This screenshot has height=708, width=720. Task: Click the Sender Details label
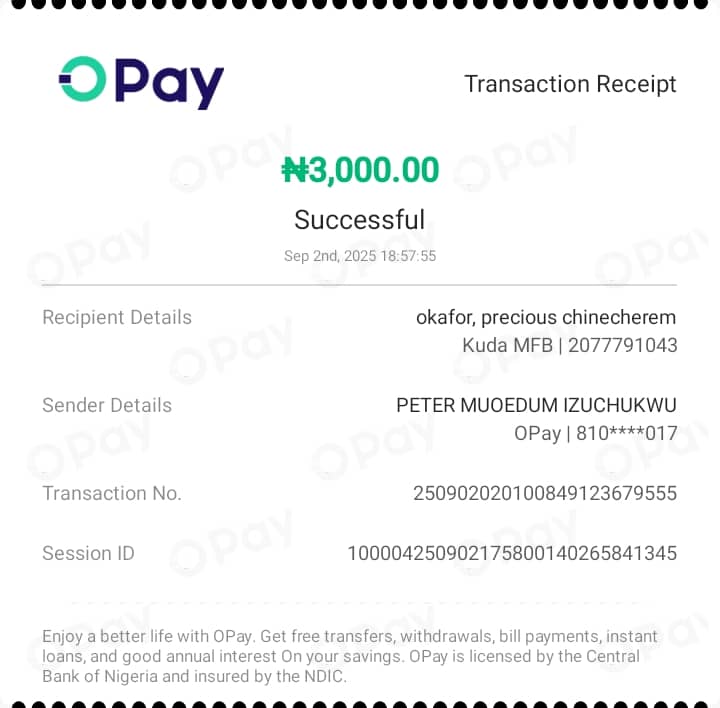[x=107, y=405]
